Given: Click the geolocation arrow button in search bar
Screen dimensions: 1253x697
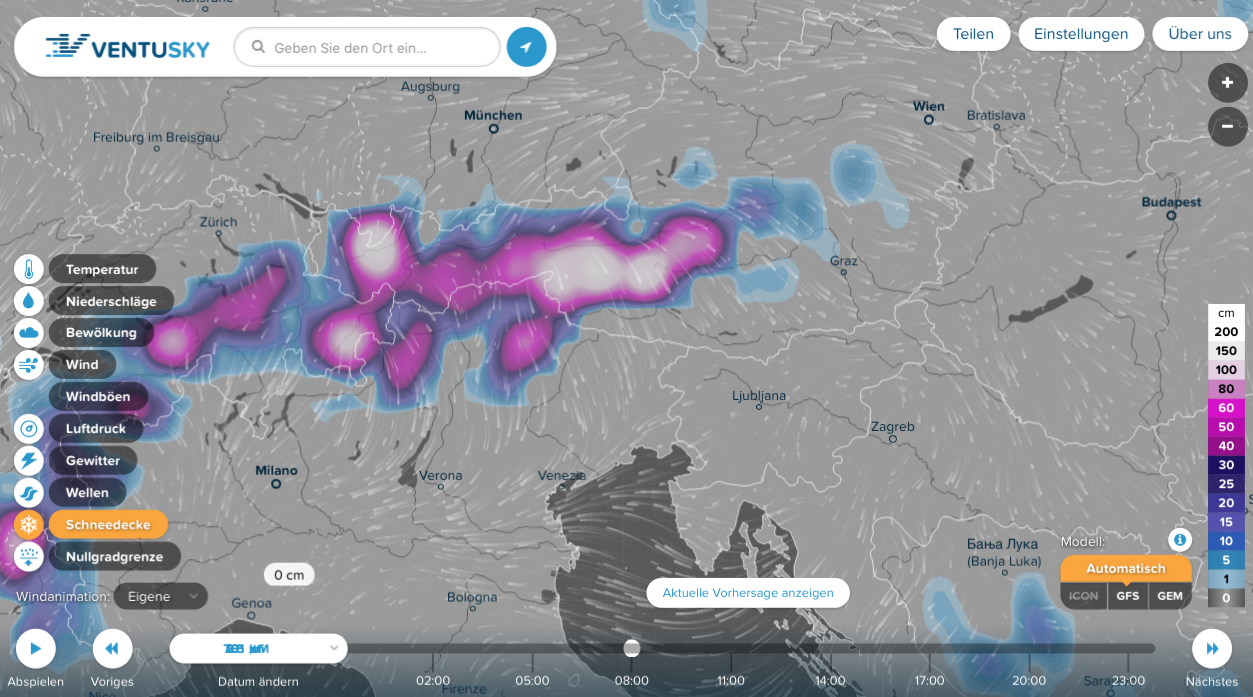Looking at the screenshot, I should click(x=526, y=46).
